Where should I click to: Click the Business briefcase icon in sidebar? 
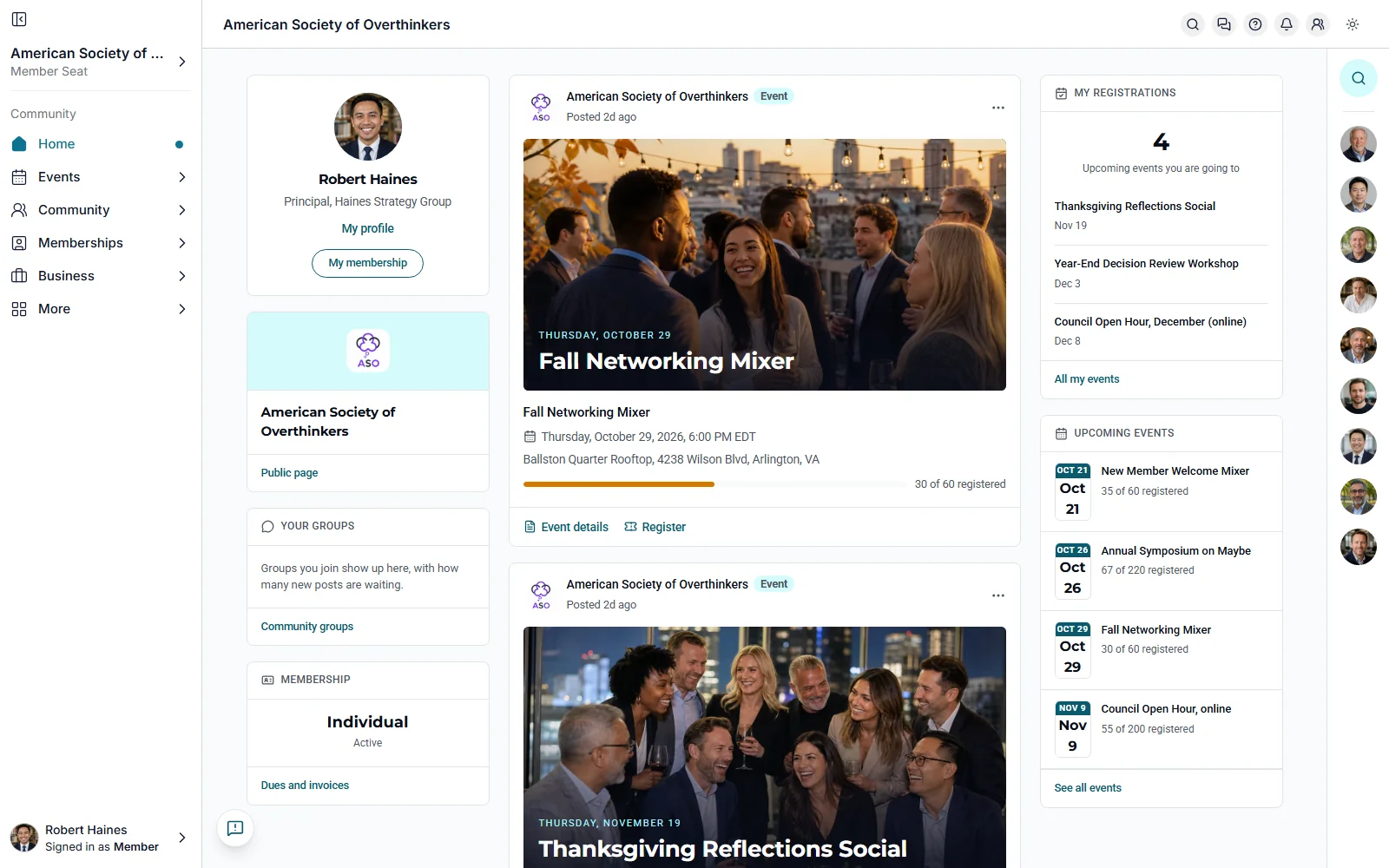(19, 276)
